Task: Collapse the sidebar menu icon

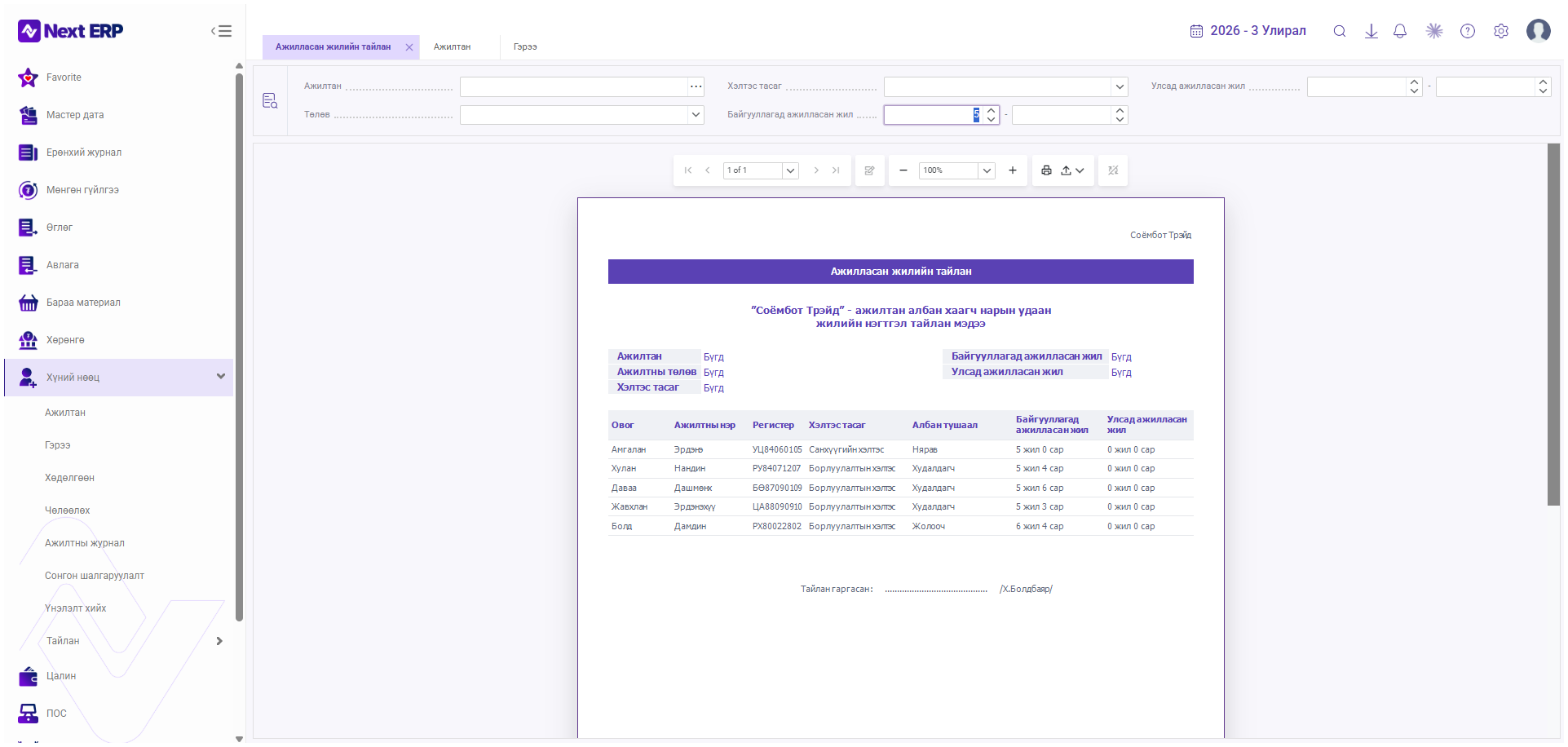Action: (221, 31)
